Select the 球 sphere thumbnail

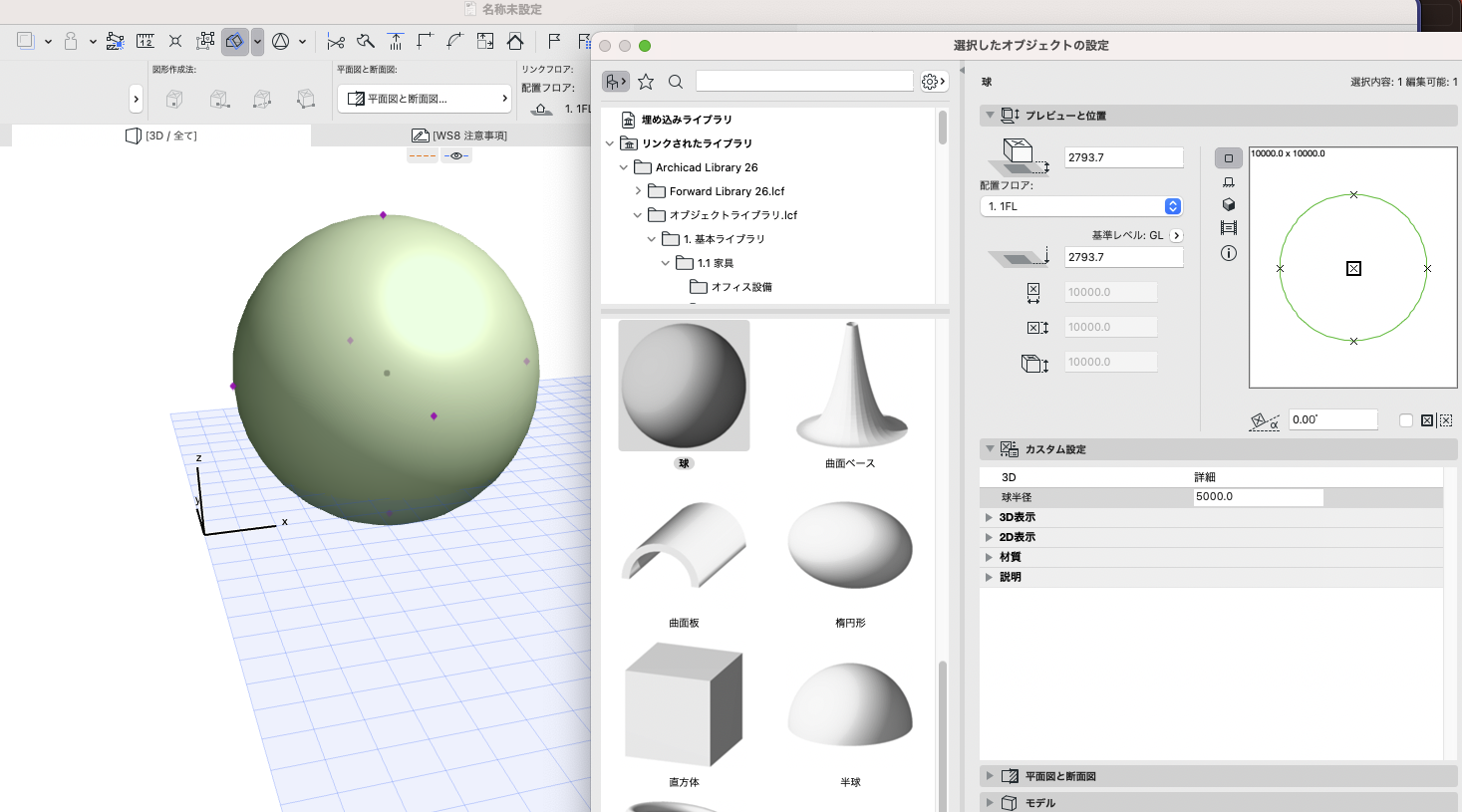(x=684, y=386)
